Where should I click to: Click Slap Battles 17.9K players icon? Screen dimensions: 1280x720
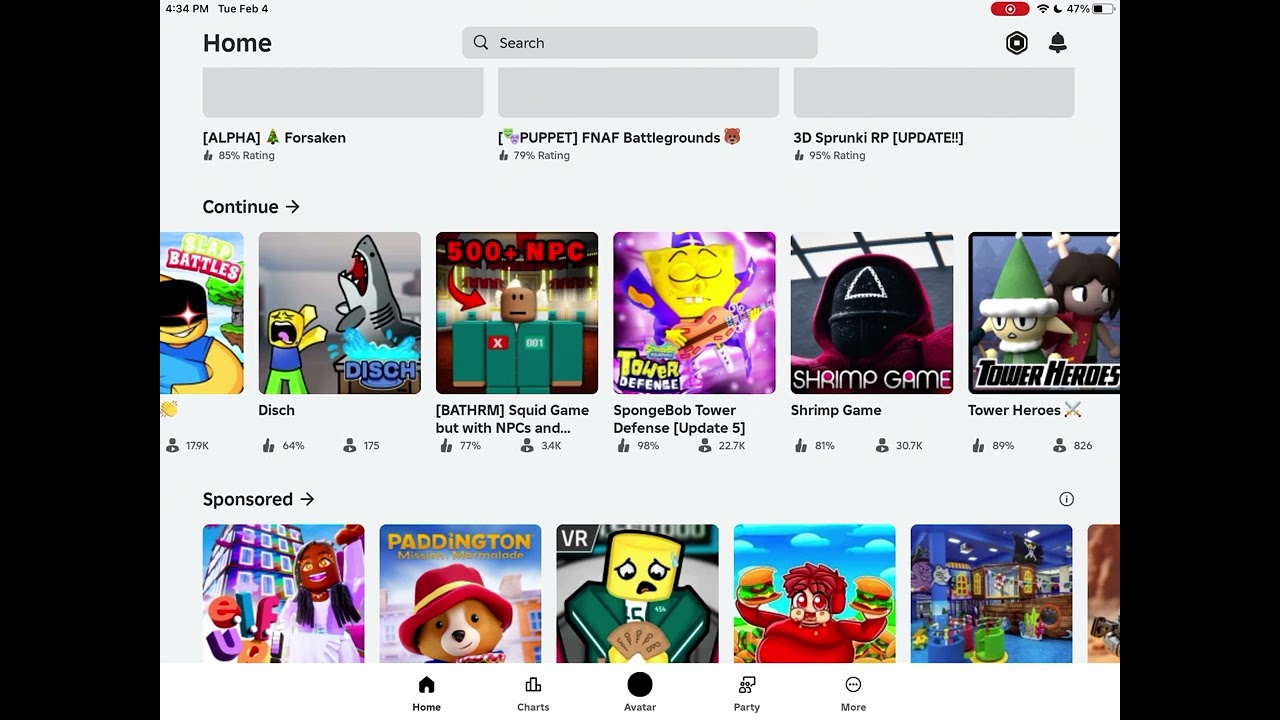pos(172,446)
